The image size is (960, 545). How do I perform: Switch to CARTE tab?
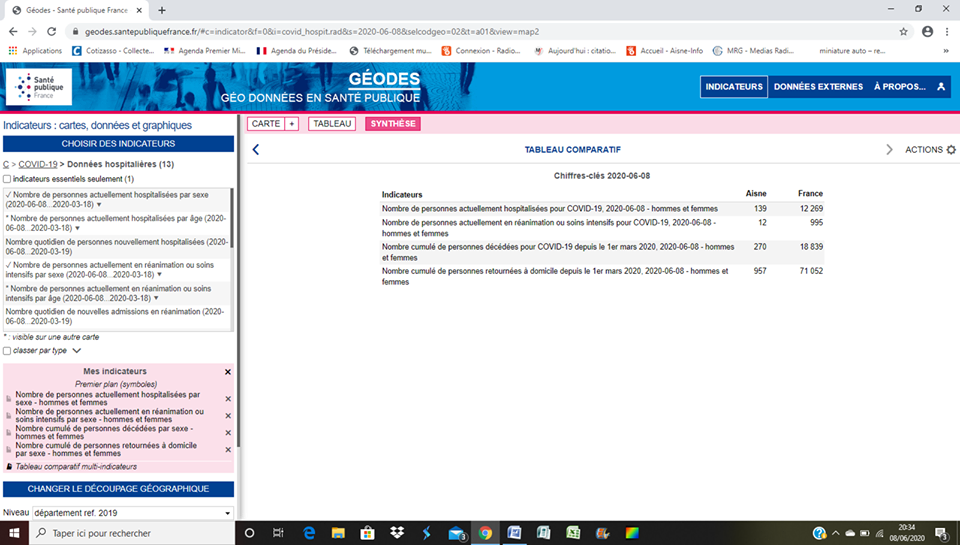(266, 124)
